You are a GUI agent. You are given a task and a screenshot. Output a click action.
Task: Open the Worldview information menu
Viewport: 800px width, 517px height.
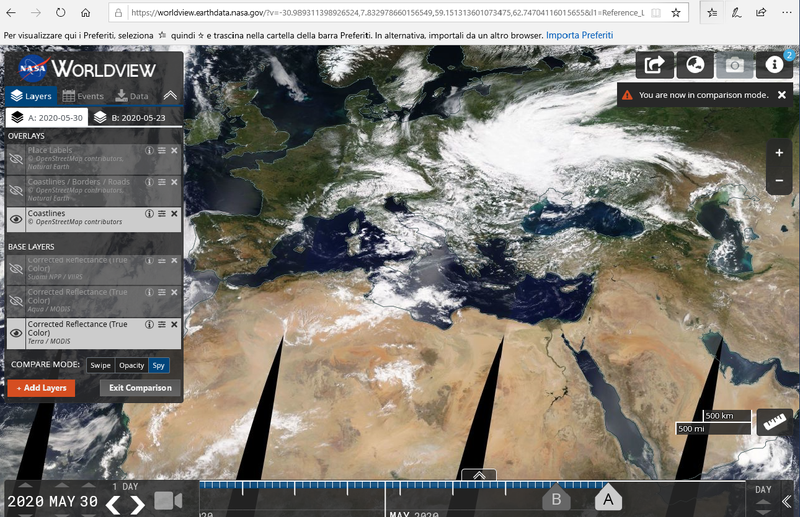click(774, 65)
